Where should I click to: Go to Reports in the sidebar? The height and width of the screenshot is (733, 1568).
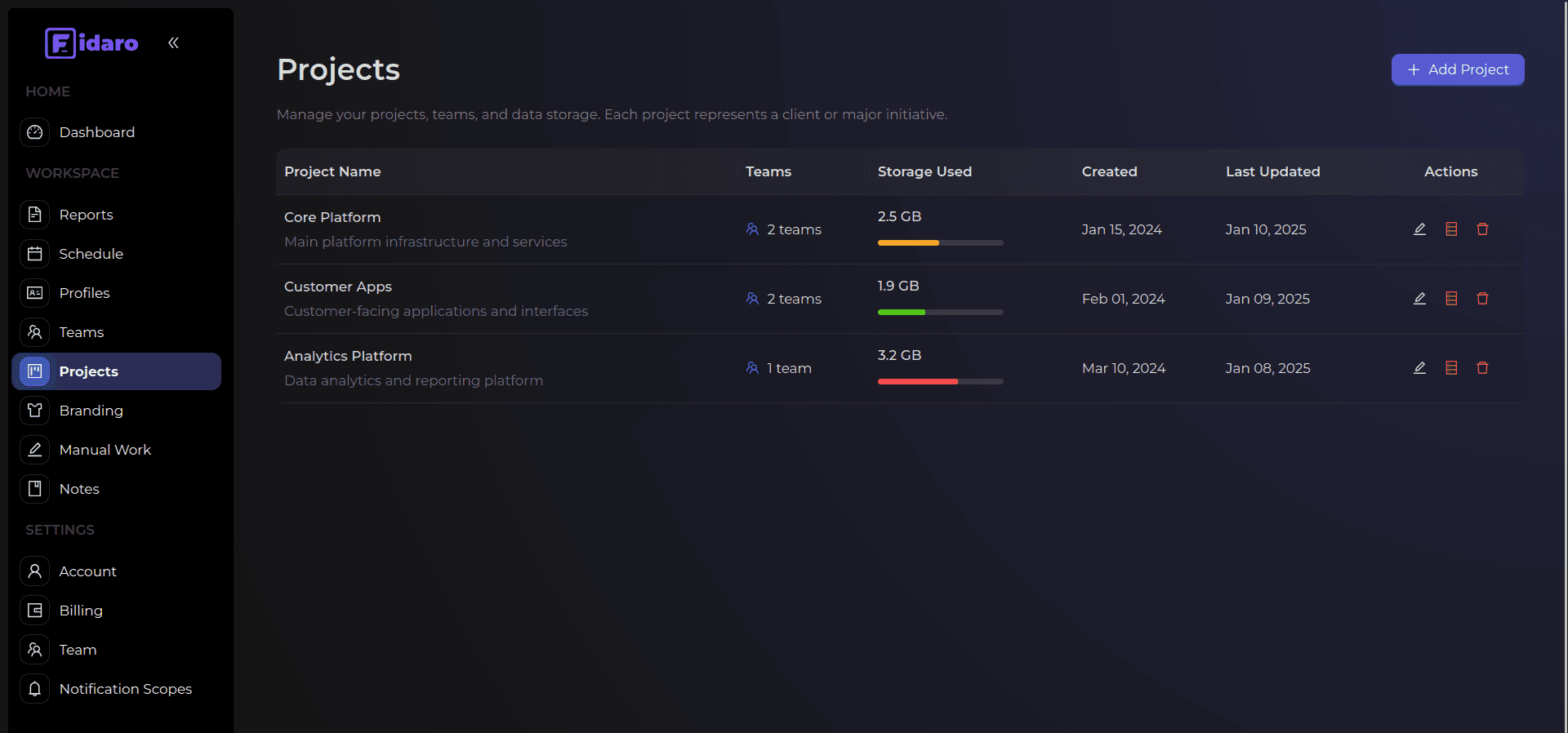click(86, 215)
